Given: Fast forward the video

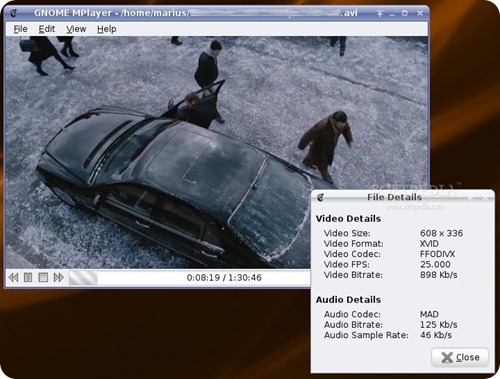Looking at the screenshot, I should pyautogui.click(x=59, y=277).
